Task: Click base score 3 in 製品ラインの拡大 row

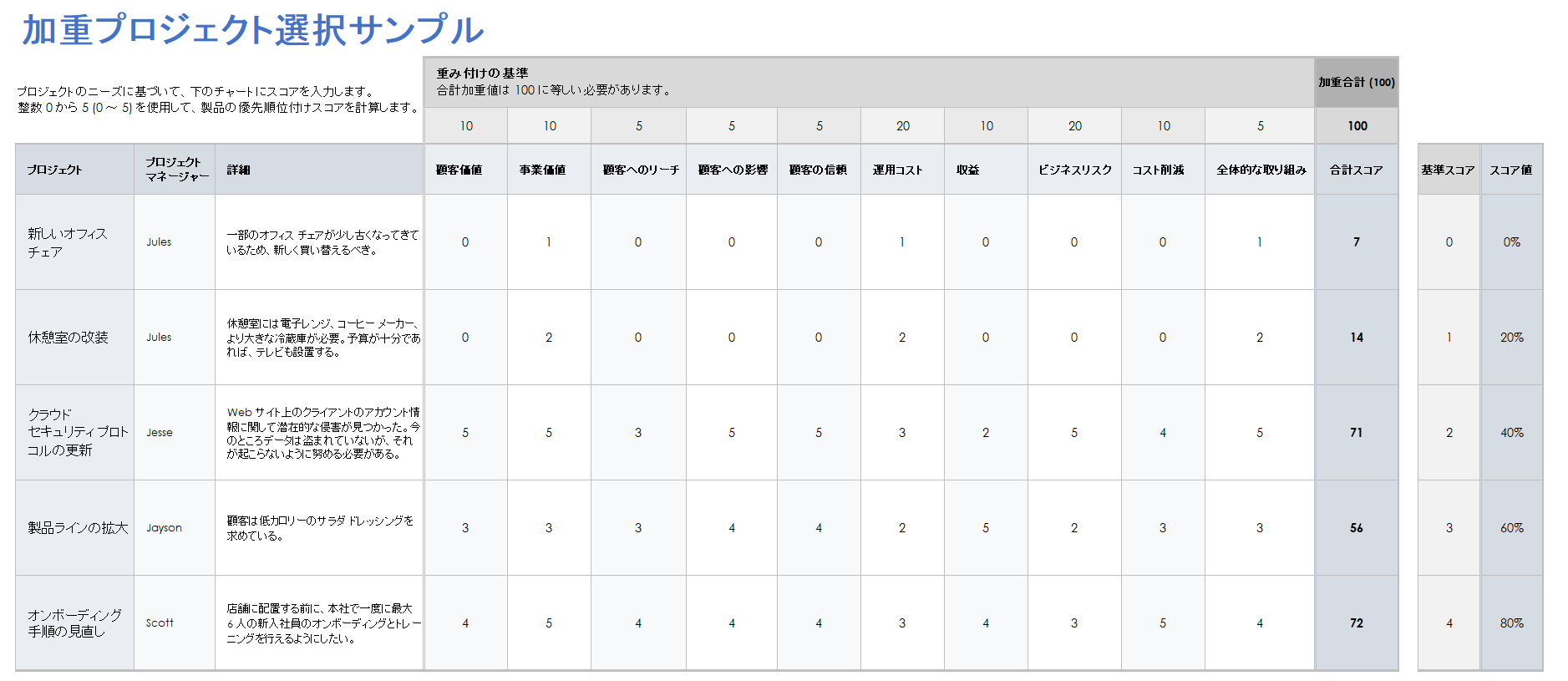Action: click(1449, 528)
